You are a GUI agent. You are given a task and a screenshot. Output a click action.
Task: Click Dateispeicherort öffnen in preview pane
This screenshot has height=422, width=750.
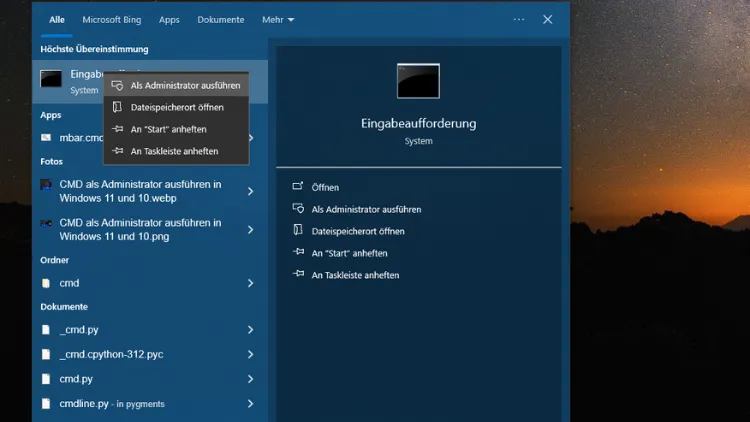358,232
